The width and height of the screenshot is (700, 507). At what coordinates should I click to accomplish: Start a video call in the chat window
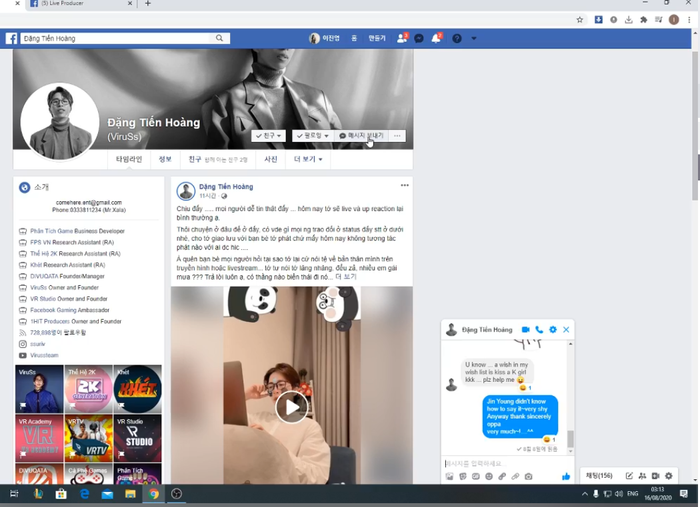525,330
